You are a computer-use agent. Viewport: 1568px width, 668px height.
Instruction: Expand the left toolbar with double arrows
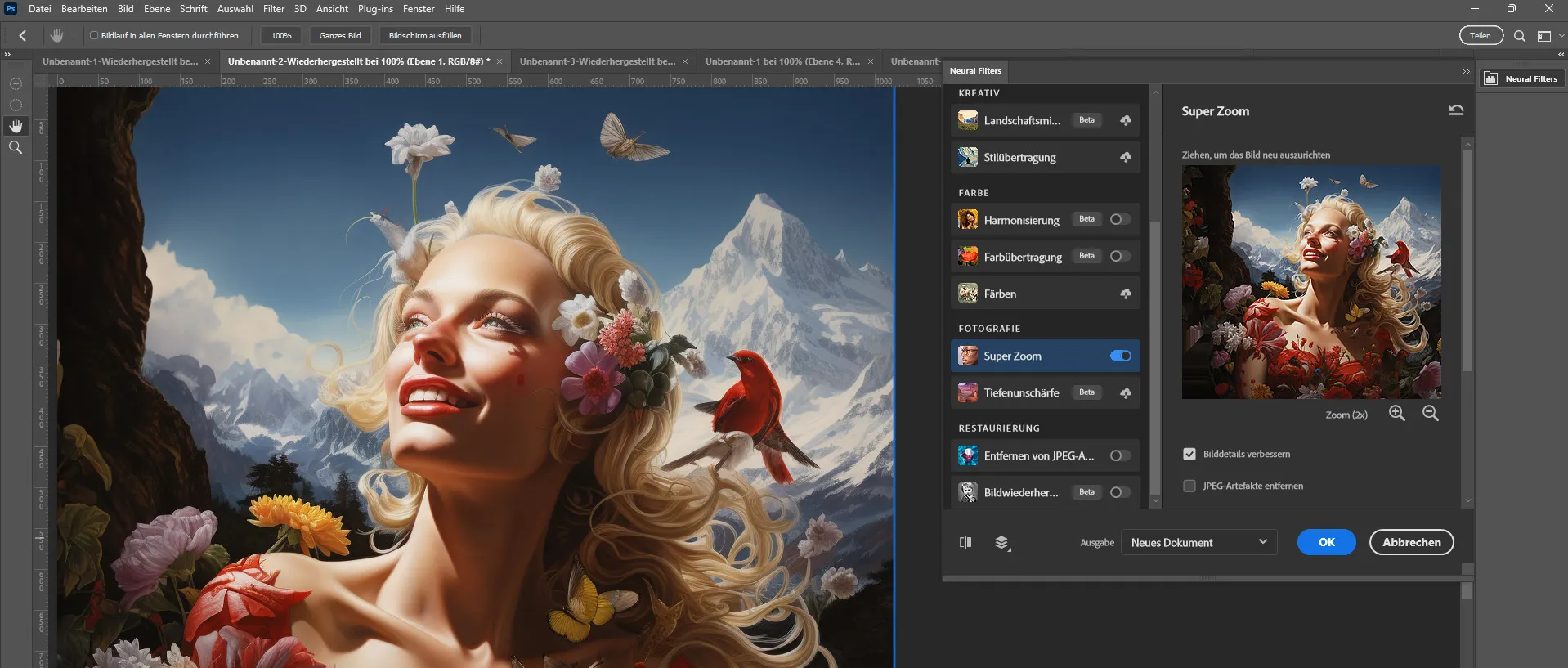[7, 54]
